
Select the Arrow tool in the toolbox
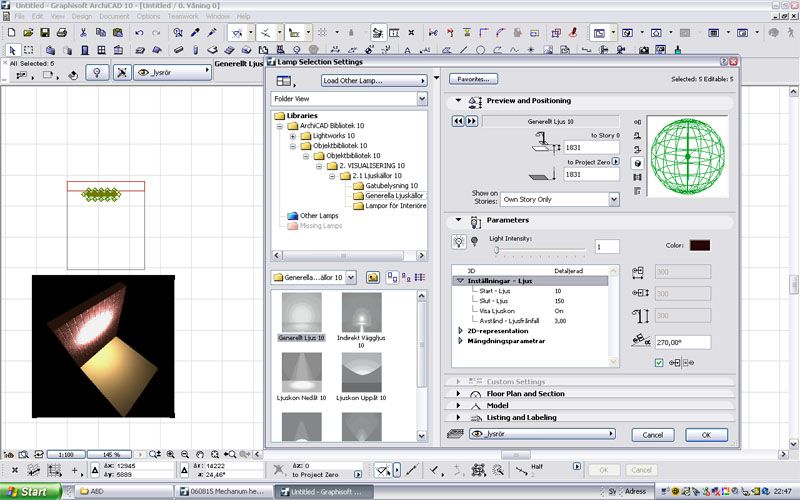click(11, 49)
